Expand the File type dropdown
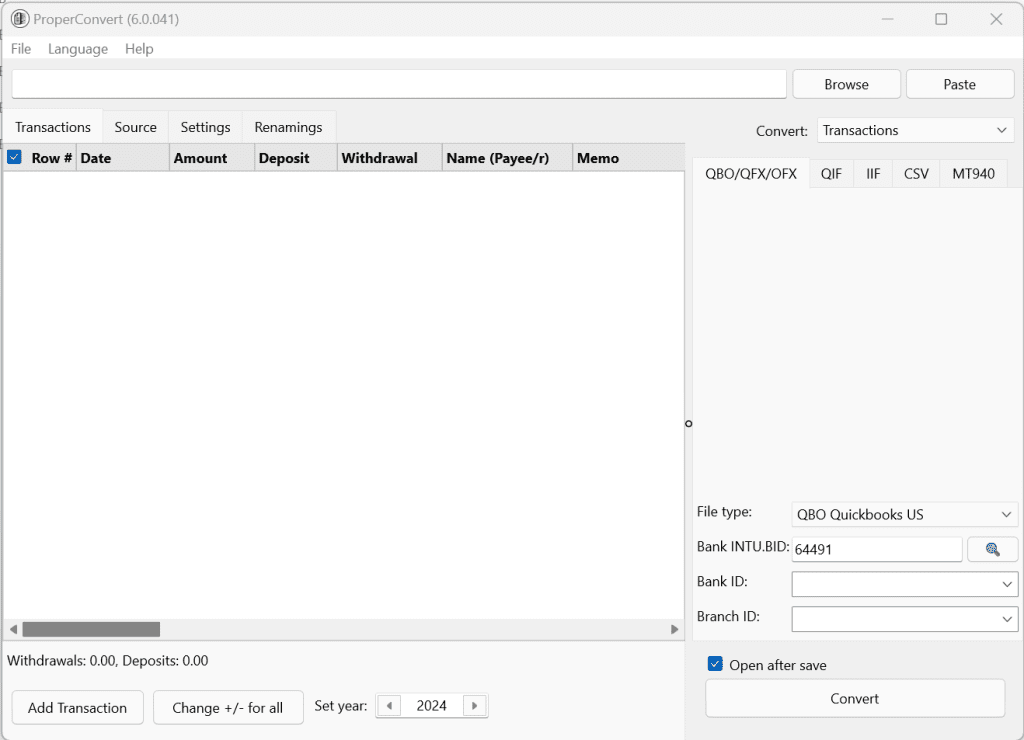This screenshot has width=1024, height=740. pos(904,515)
